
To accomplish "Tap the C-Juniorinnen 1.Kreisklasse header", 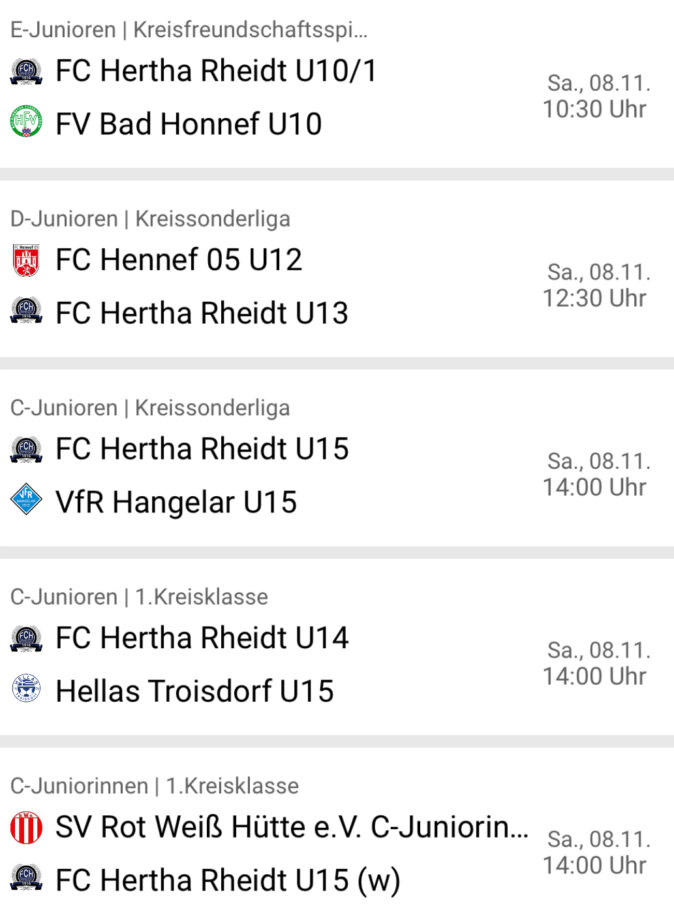I will point(154,786).
